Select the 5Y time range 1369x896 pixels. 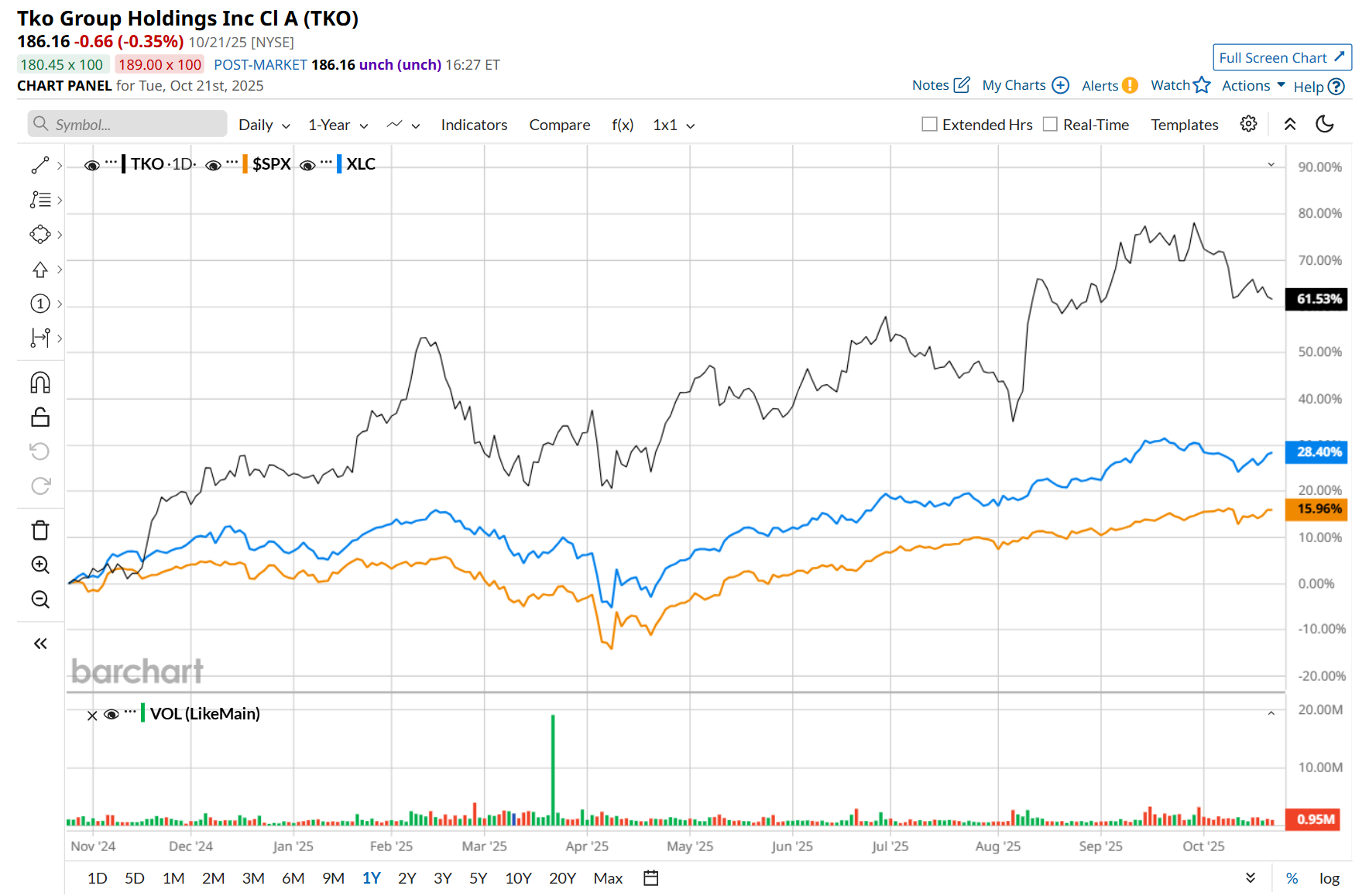tap(479, 878)
